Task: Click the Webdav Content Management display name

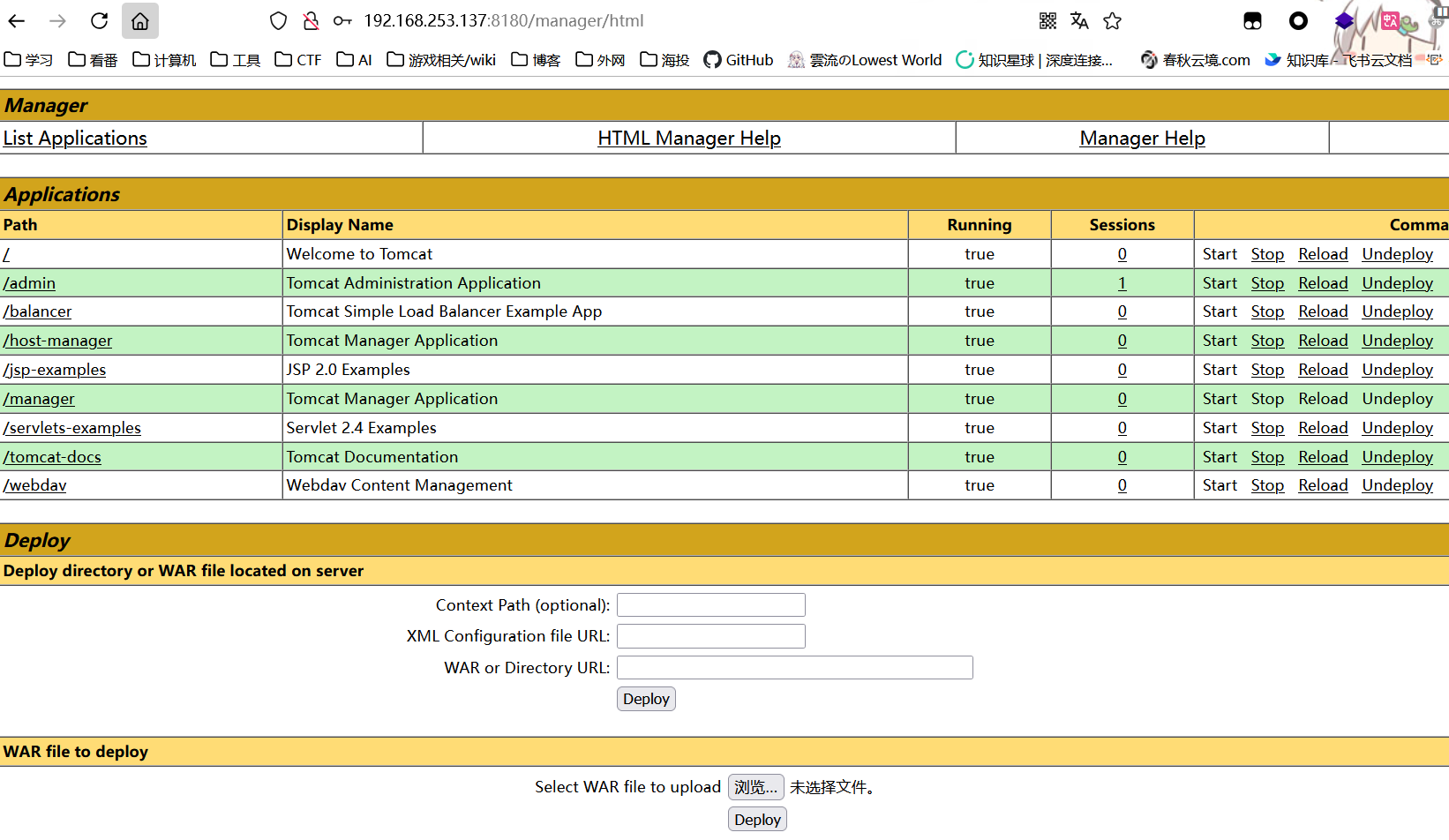Action: click(x=399, y=485)
